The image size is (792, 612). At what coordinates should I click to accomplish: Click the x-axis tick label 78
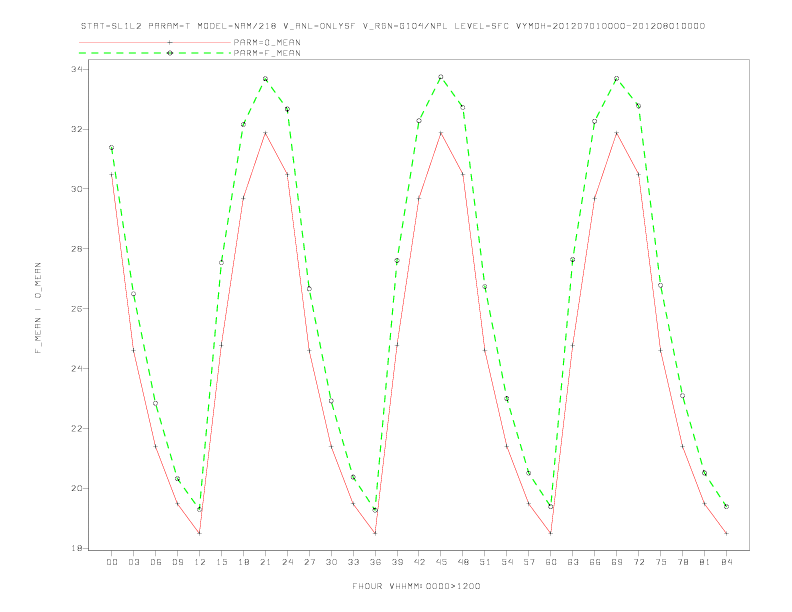682,562
